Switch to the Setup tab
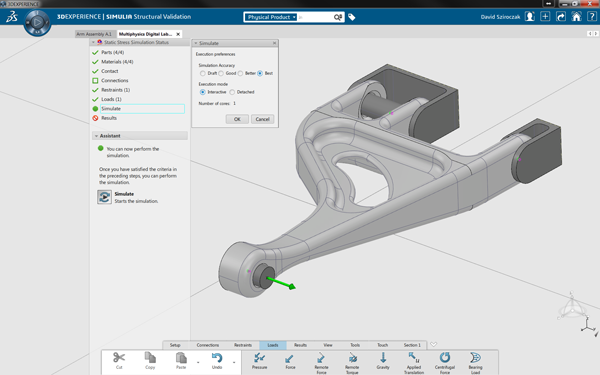 pos(175,345)
